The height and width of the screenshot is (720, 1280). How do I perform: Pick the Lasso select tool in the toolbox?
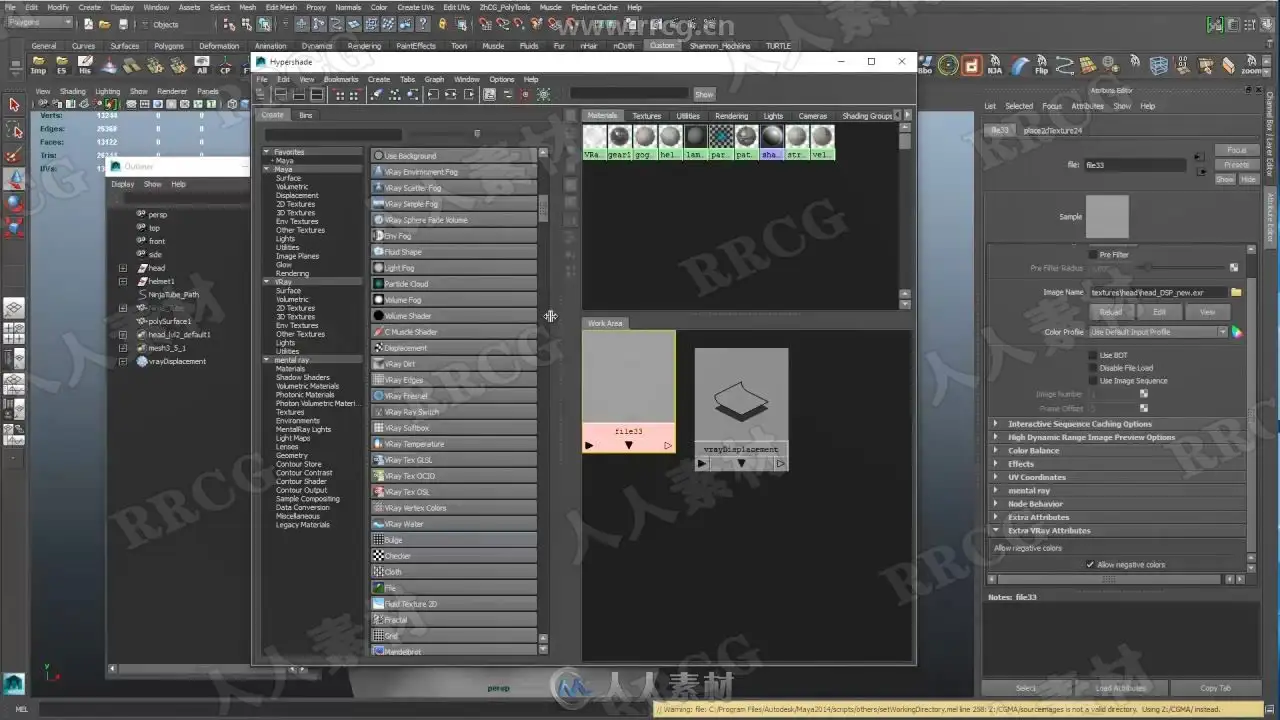14,130
